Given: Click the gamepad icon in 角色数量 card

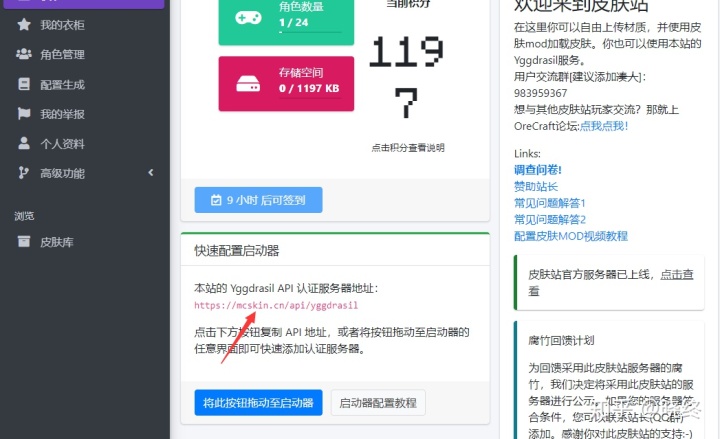Looking at the screenshot, I should [248, 18].
